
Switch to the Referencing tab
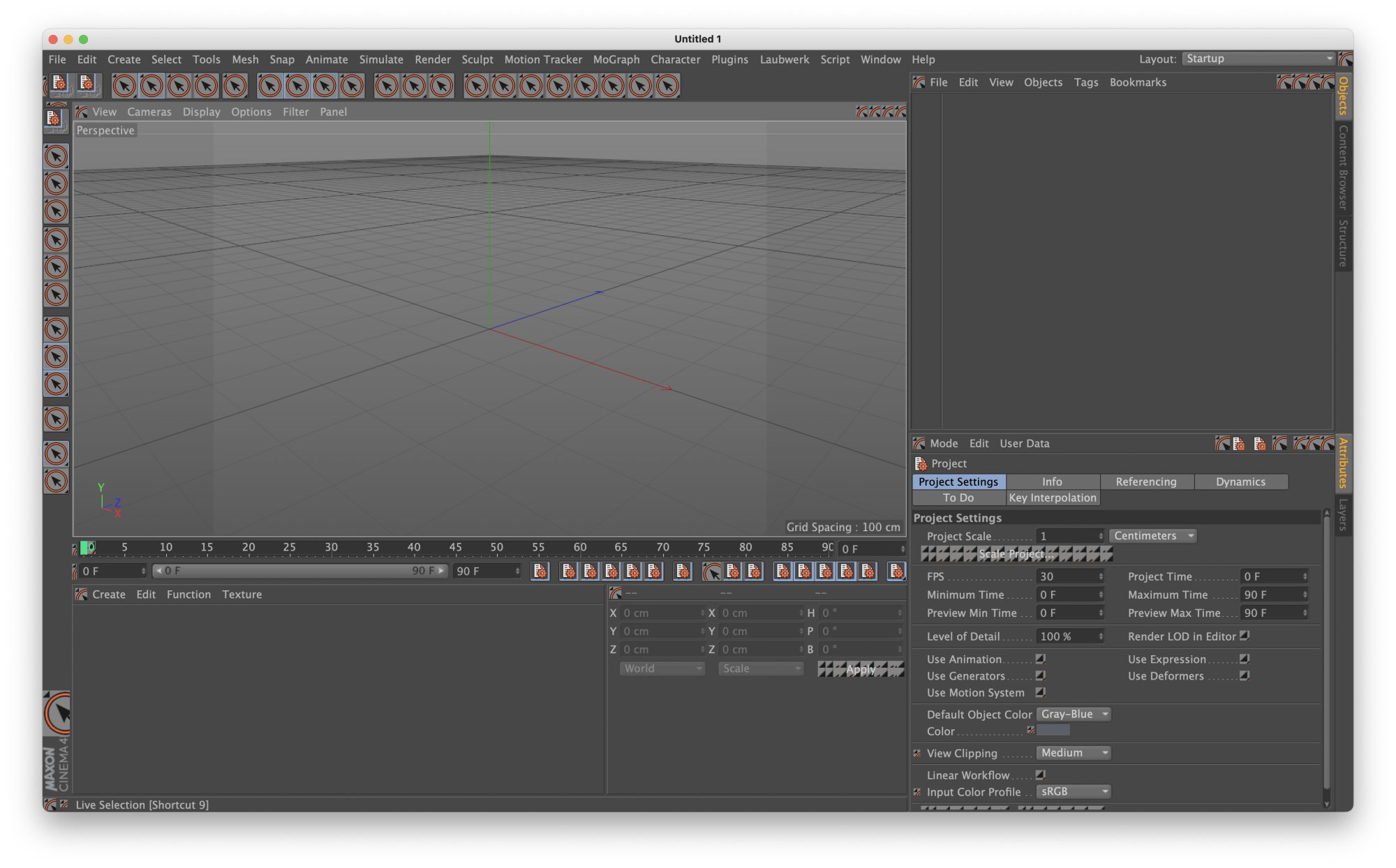click(x=1145, y=481)
